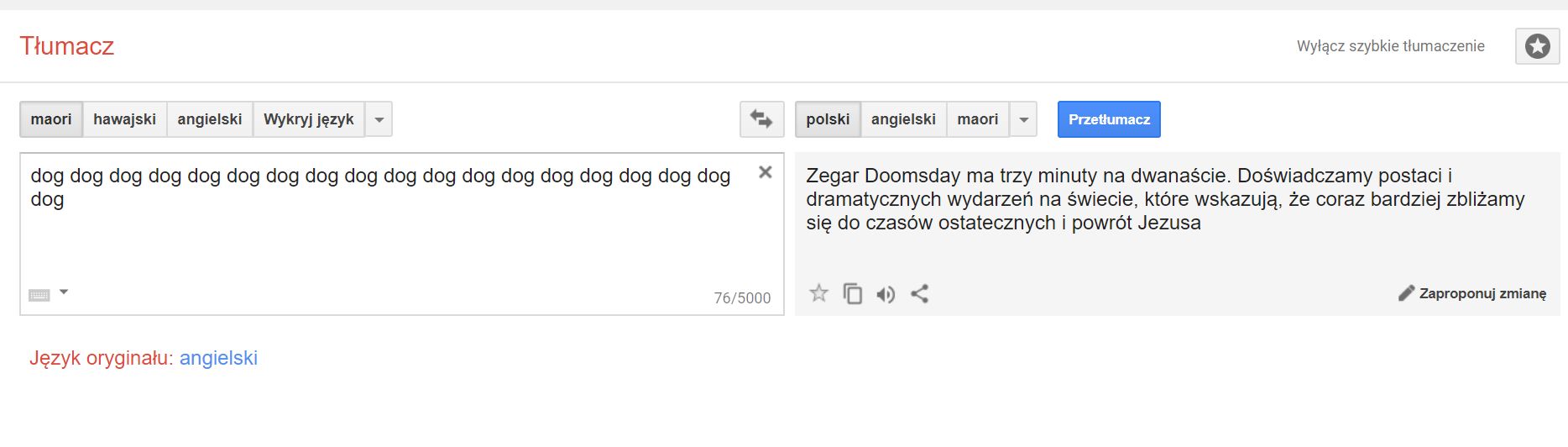Listen to translation with speaker icon
The image size is (1568, 447).
(886, 294)
